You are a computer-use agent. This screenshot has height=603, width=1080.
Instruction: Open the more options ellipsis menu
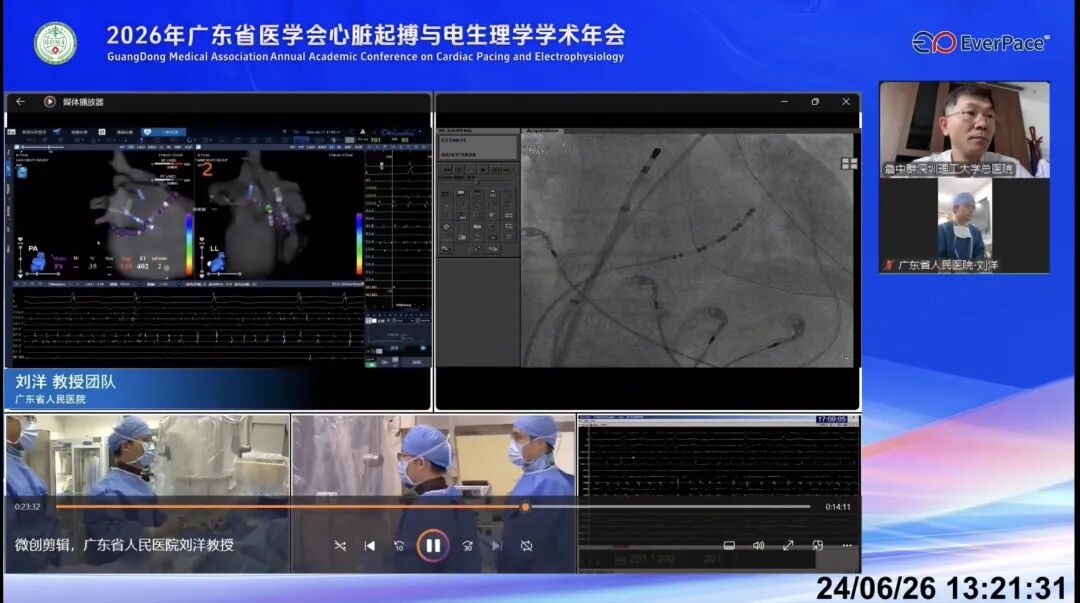pos(847,545)
